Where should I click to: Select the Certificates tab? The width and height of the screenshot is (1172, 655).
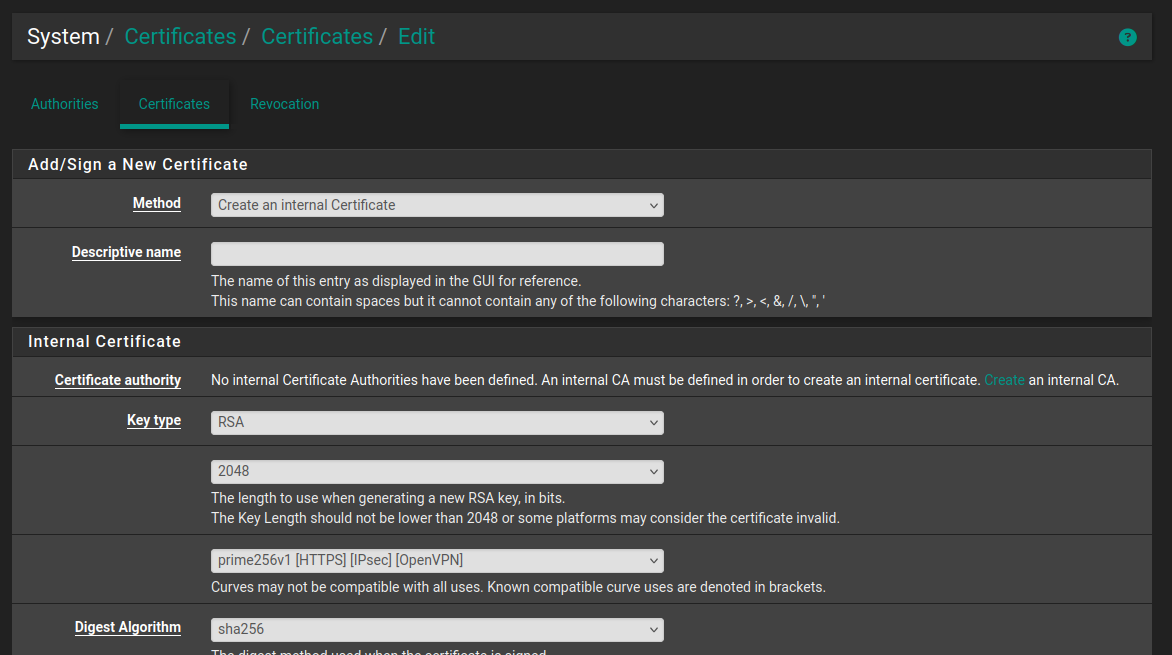pyautogui.click(x=174, y=104)
